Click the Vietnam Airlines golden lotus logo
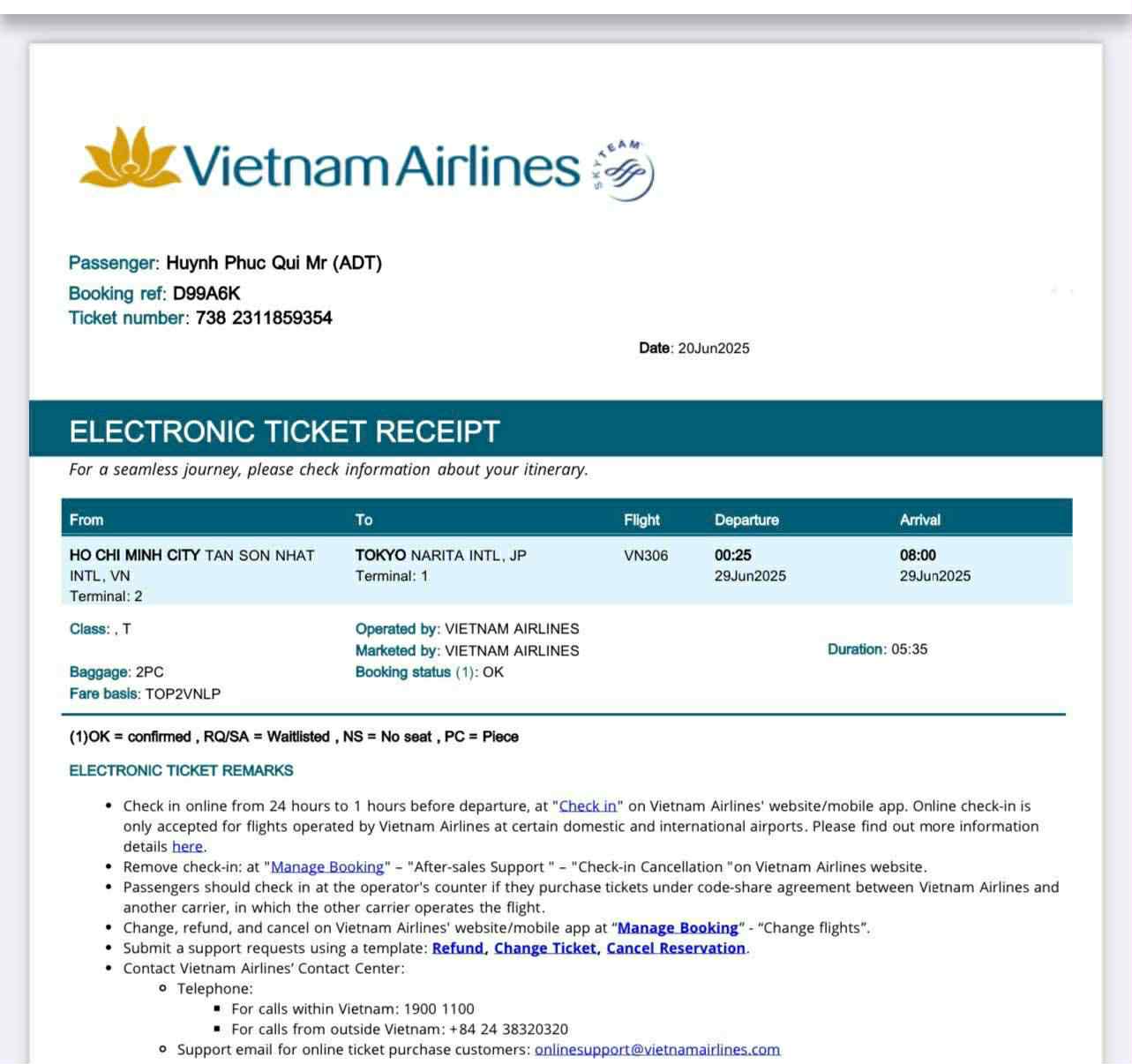Viewport: 1132px width, 1064px height. [131, 157]
